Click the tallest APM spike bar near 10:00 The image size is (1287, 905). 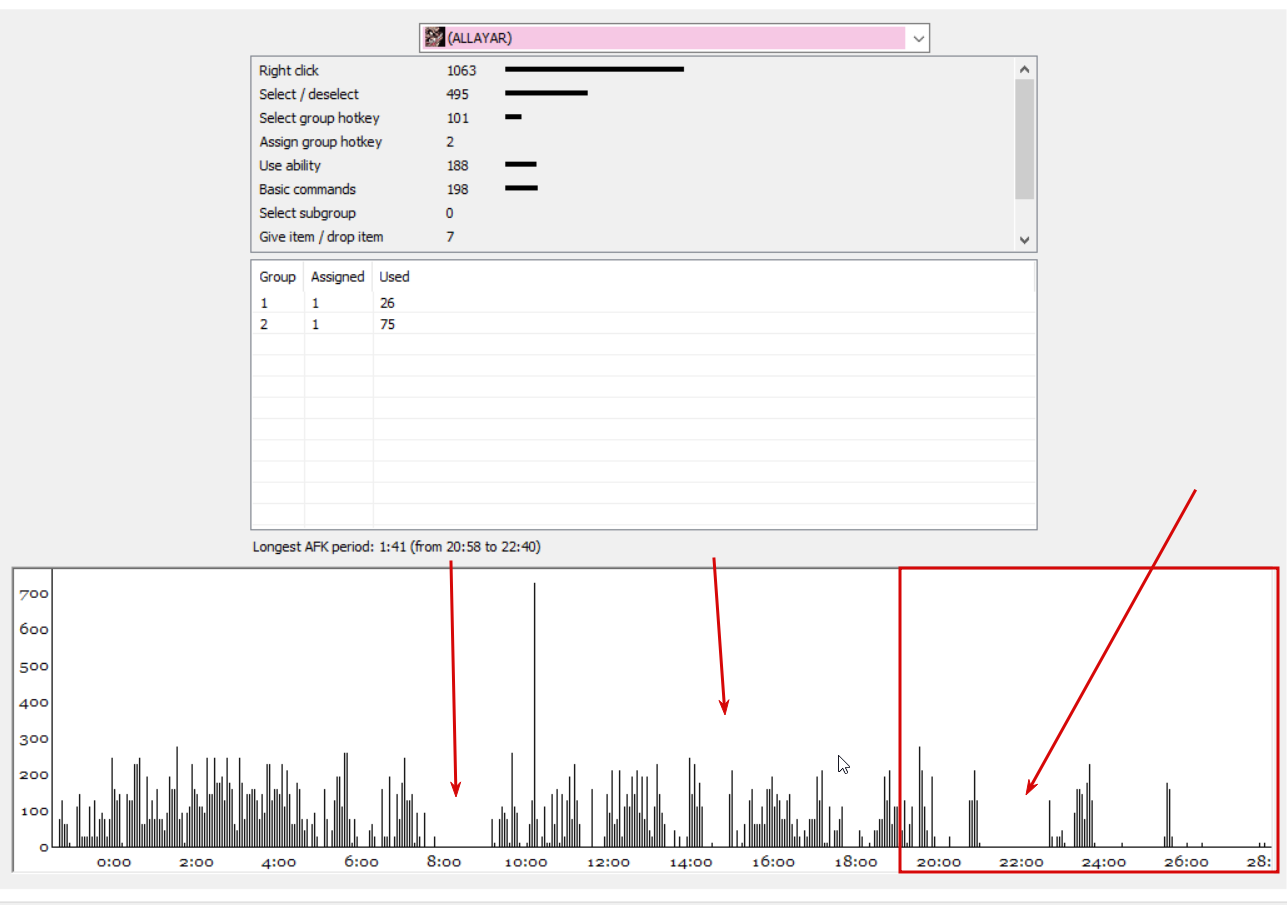click(x=535, y=714)
